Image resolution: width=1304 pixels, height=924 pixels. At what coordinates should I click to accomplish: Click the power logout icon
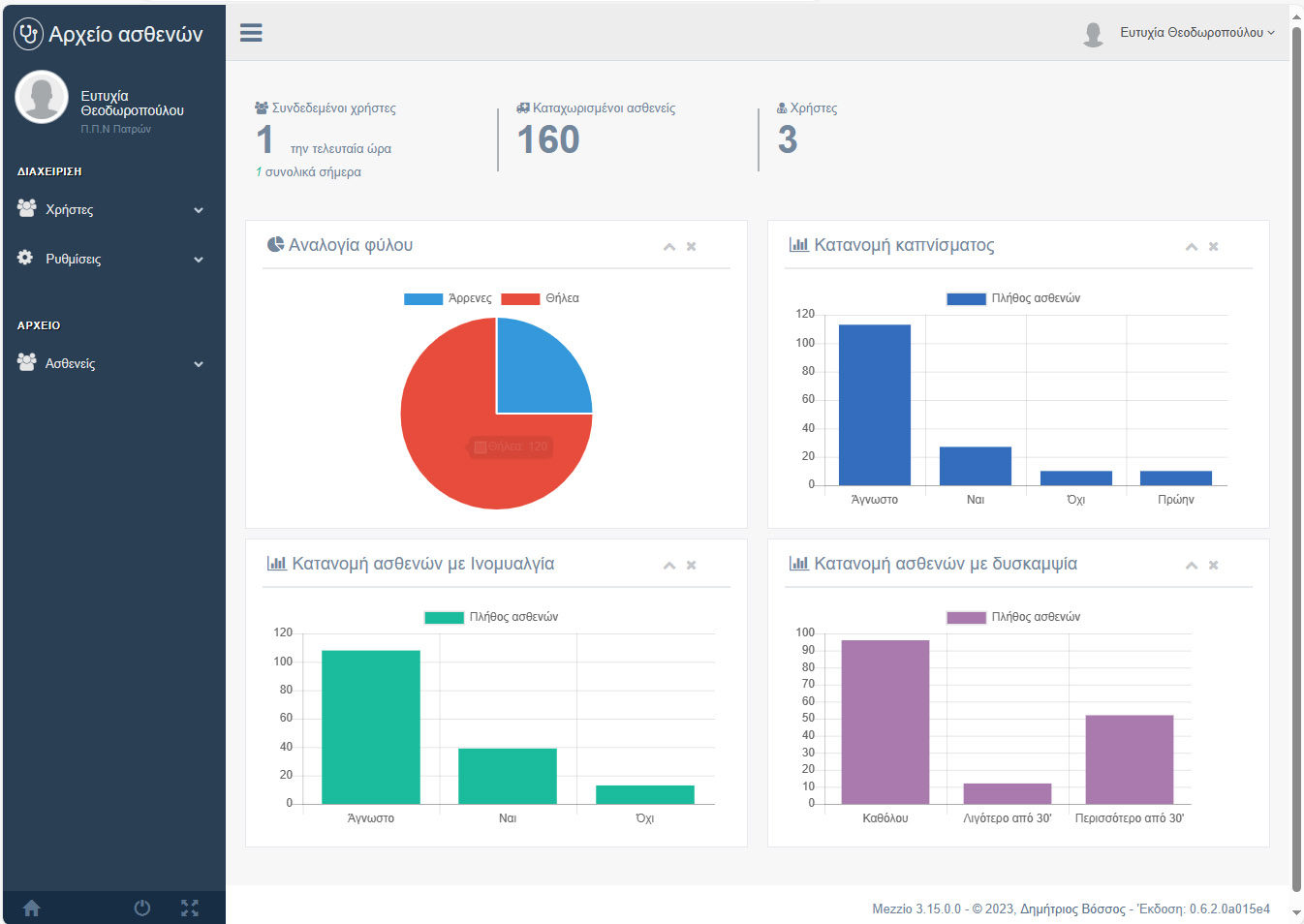142,908
